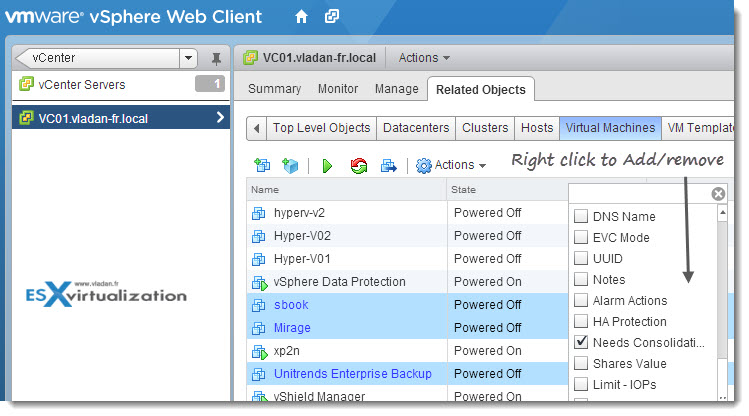Uncheck Needs Consolidation column checkbox
The height and width of the screenshot is (416, 749).
581,342
